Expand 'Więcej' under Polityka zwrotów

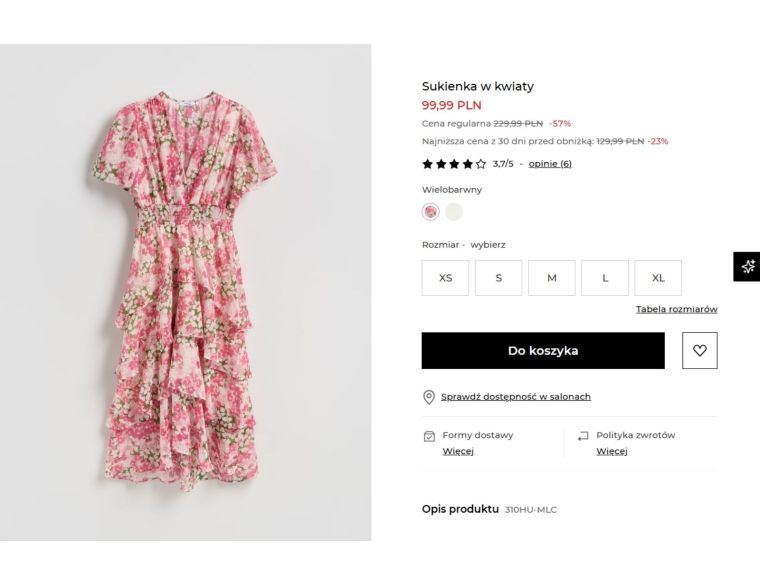pyautogui.click(x=611, y=451)
